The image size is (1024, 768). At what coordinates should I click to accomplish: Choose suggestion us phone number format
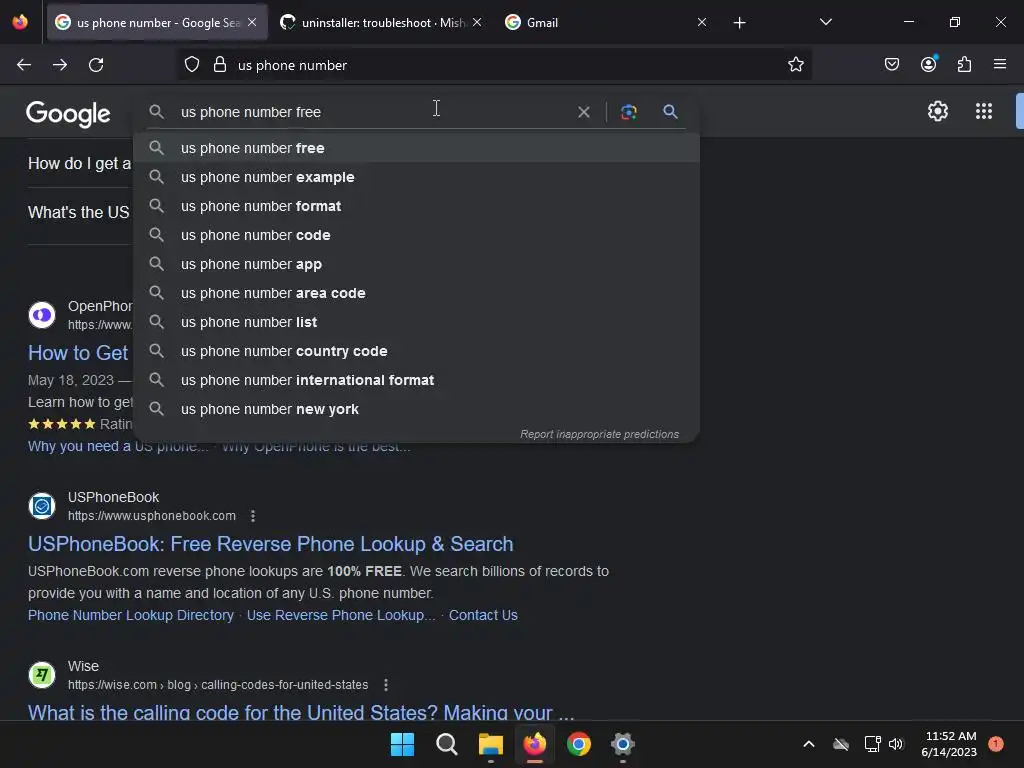click(417, 206)
